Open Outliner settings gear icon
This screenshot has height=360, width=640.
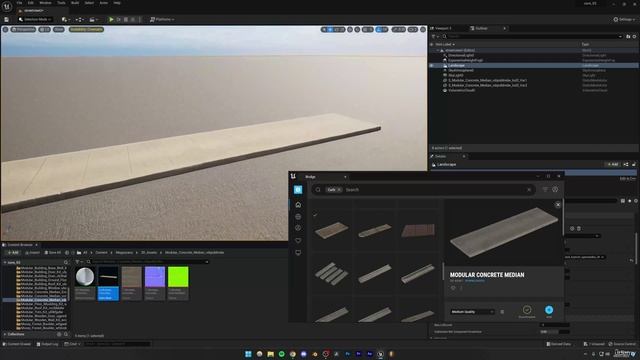pyautogui.click(x=634, y=36)
